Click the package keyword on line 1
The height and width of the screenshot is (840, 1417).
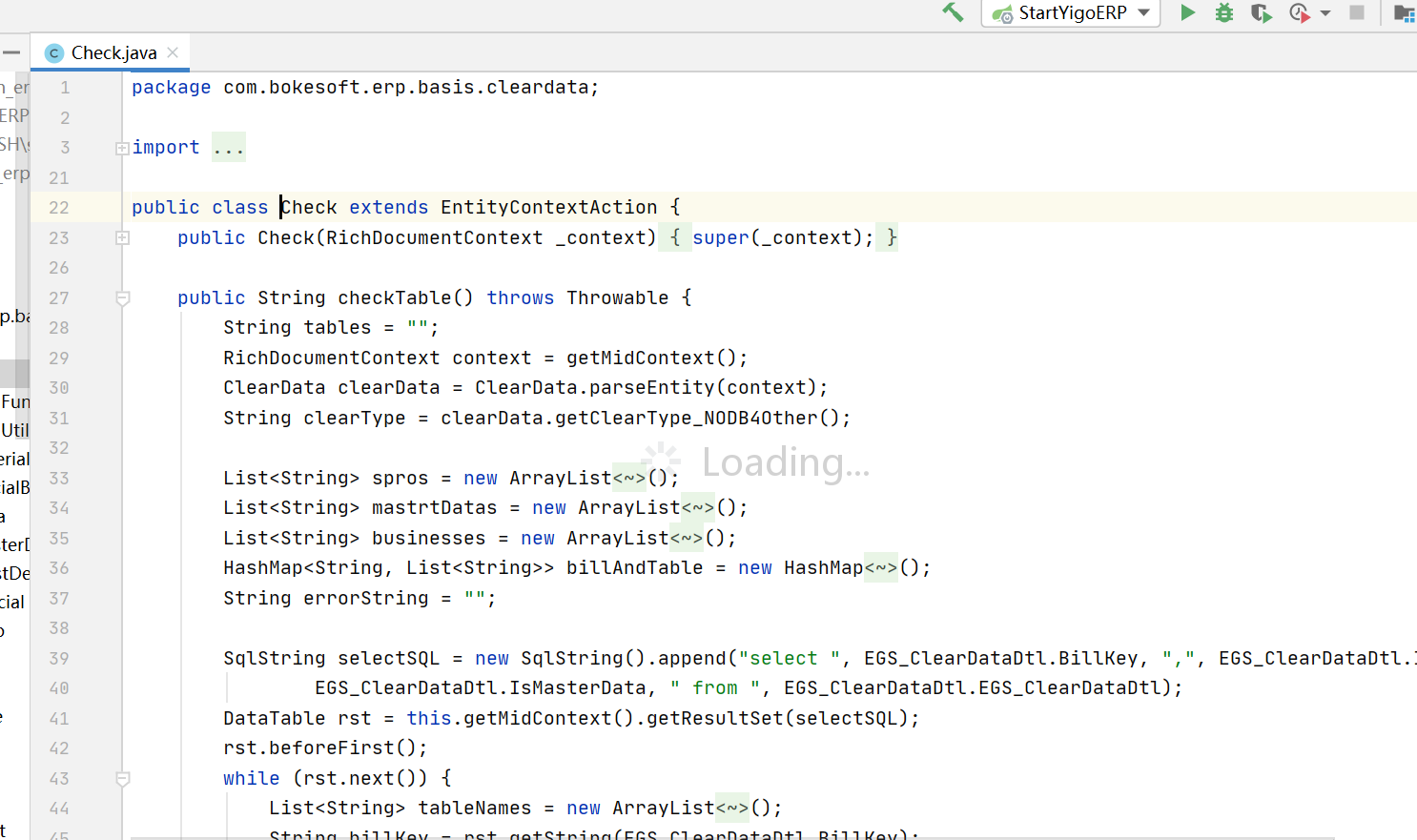172,87
